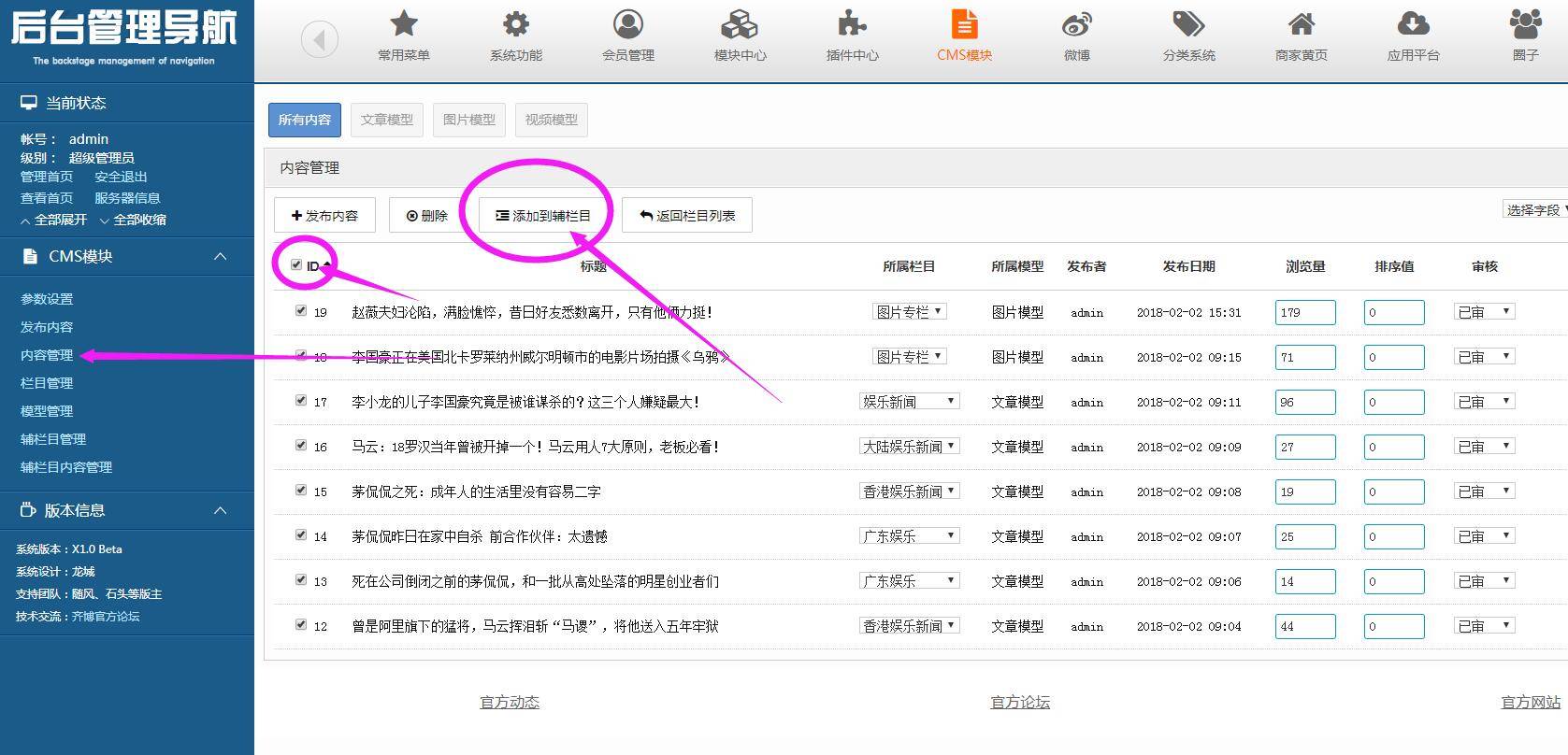This screenshot has width=1568, height=755.
Task: Open the 常用菜单 star icon
Action: click(404, 24)
